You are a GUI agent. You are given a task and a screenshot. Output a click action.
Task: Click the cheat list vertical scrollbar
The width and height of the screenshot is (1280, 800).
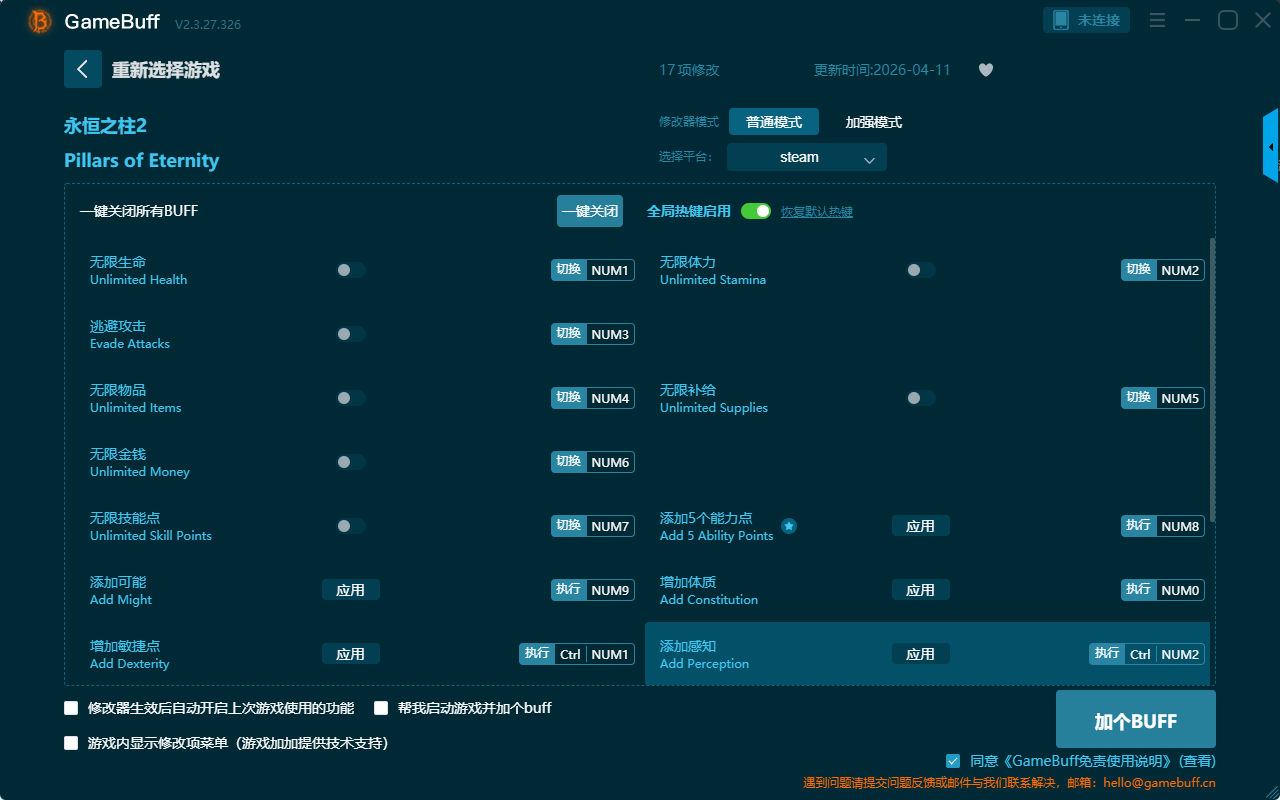click(1213, 380)
